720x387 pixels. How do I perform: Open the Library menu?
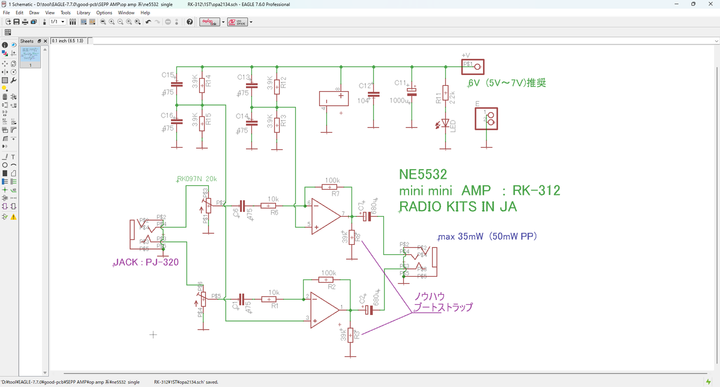(84, 13)
